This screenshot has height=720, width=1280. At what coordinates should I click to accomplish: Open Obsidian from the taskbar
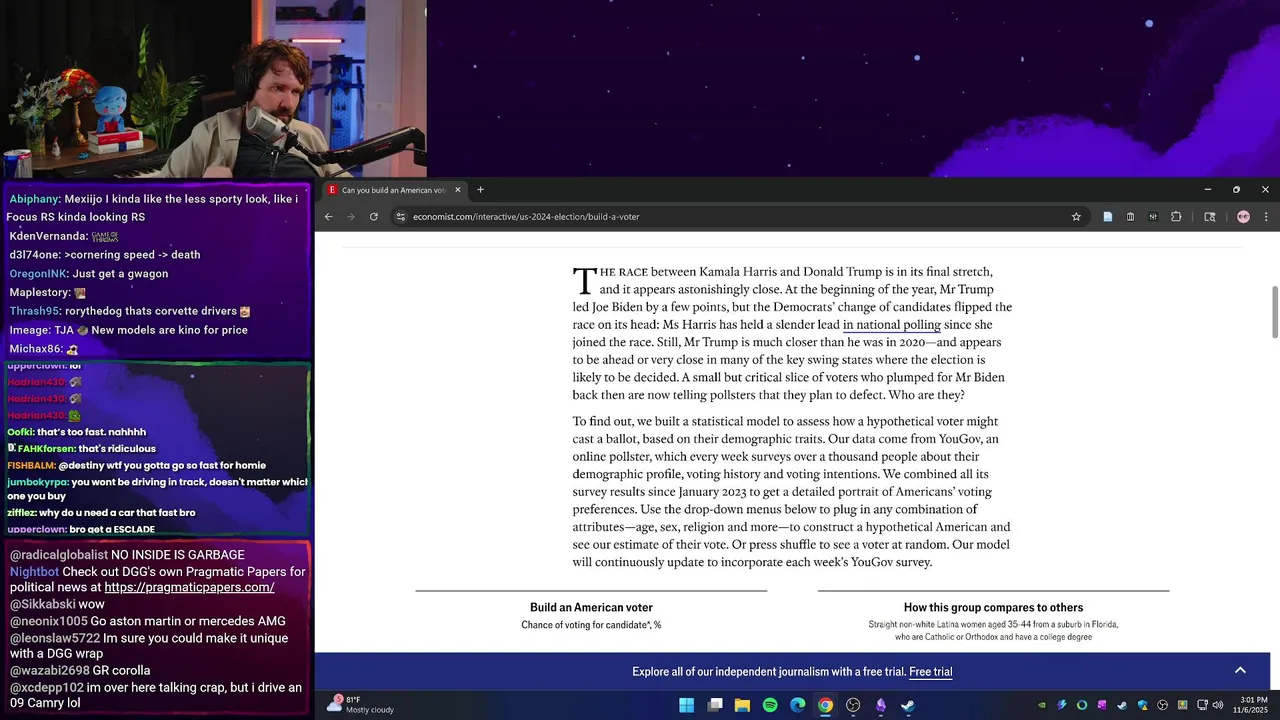tap(881, 705)
